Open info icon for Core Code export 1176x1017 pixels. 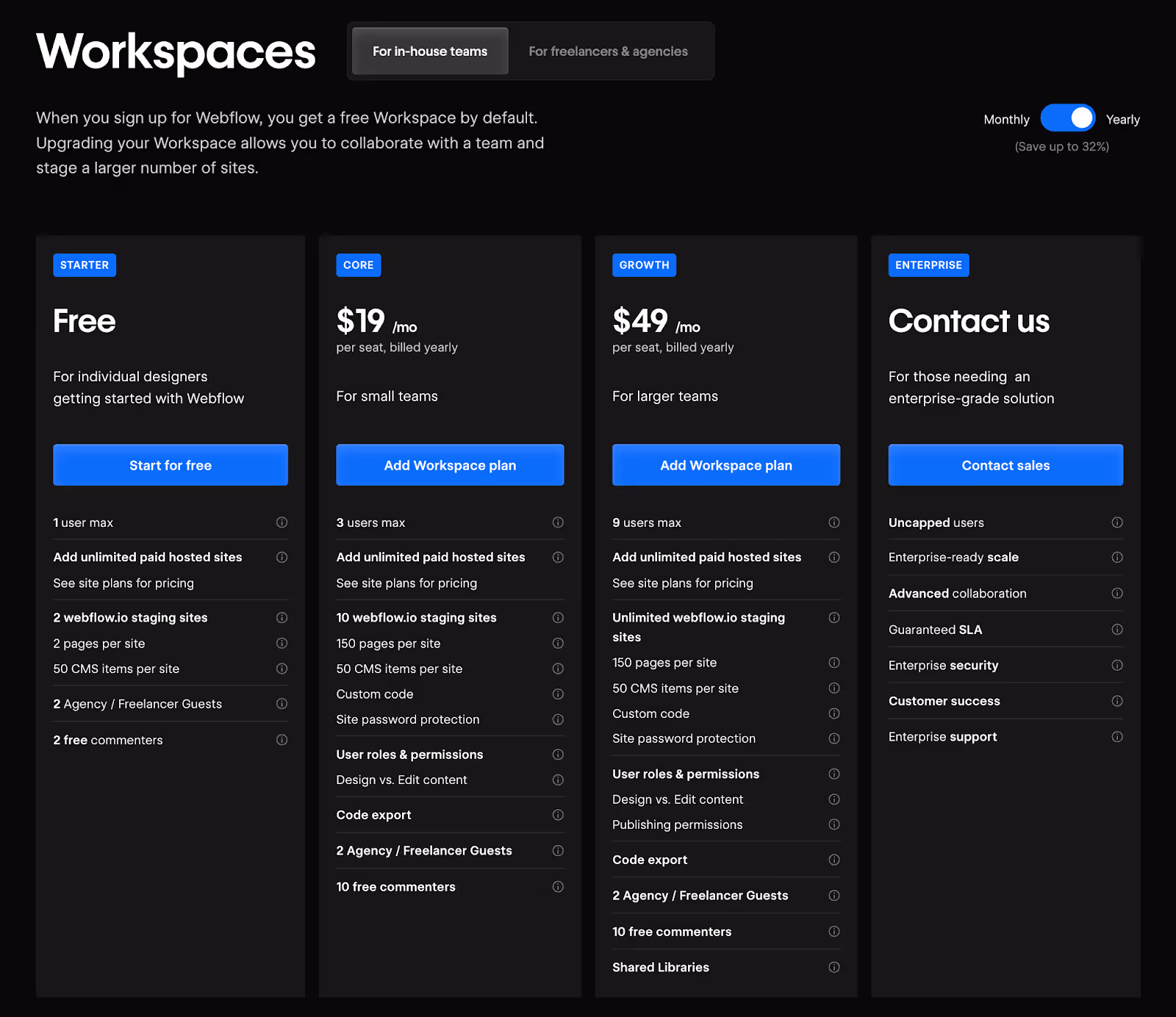(x=558, y=815)
